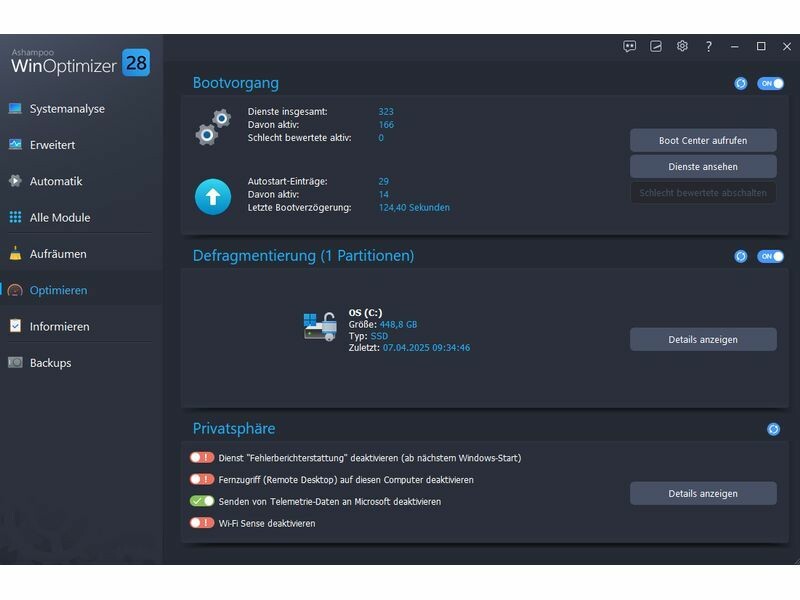
Task: Open settings via the gear icon
Action: (x=682, y=46)
